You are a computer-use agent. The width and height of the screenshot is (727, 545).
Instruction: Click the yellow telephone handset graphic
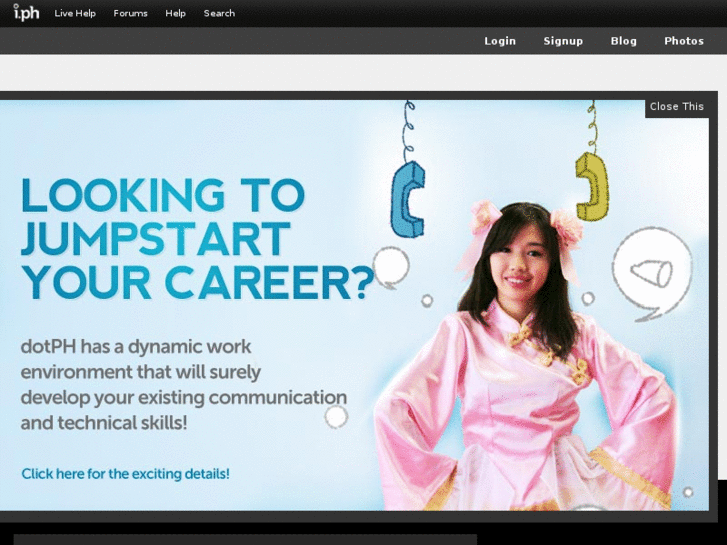[592, 186]
